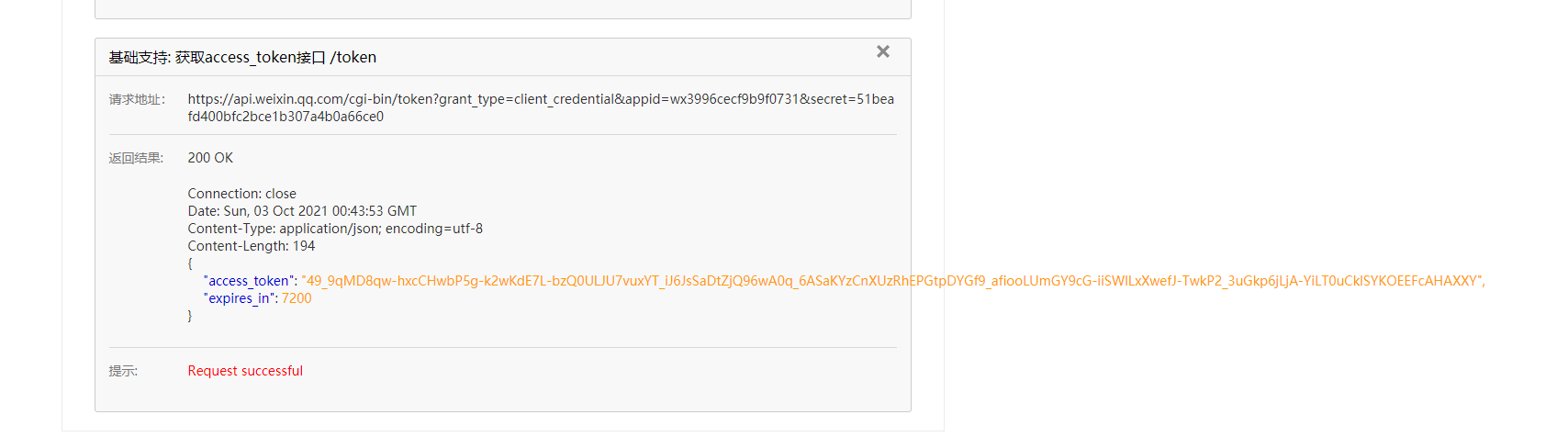Click the opening curly brace of JSON
Screen dimensions: 1568x437
pyautogui.click(x=190, y=263)
